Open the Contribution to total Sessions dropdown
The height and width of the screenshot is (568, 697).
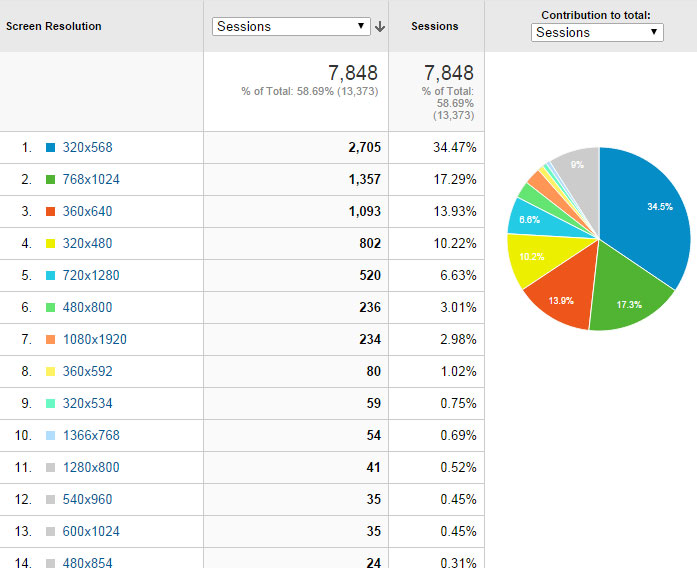[597, 32]
